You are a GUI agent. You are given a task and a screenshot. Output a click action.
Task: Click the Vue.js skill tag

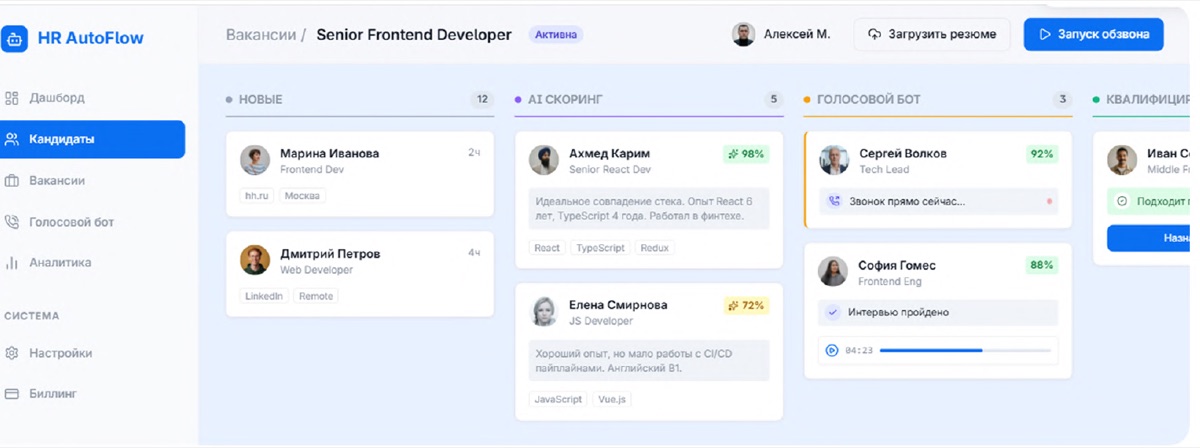point(611,399)
